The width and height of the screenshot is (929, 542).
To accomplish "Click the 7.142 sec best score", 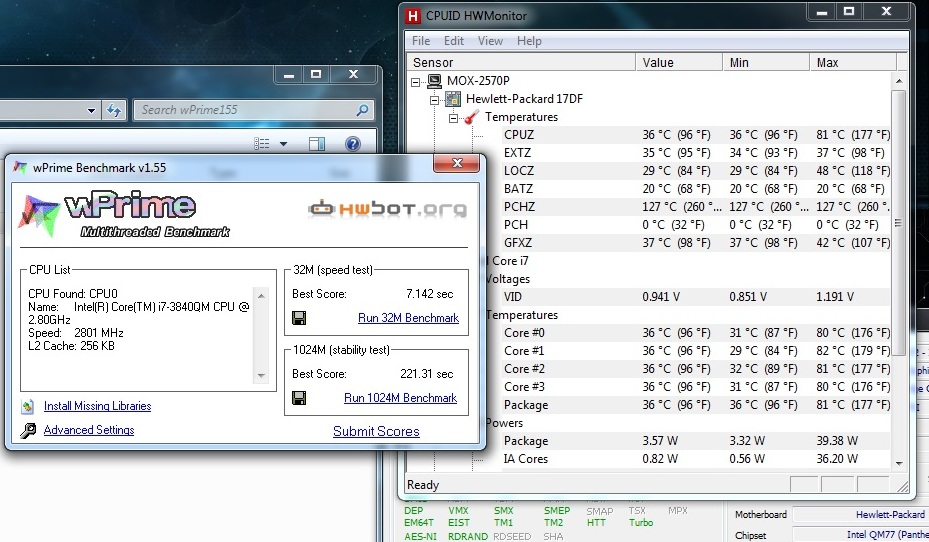I will coord(430,294).
